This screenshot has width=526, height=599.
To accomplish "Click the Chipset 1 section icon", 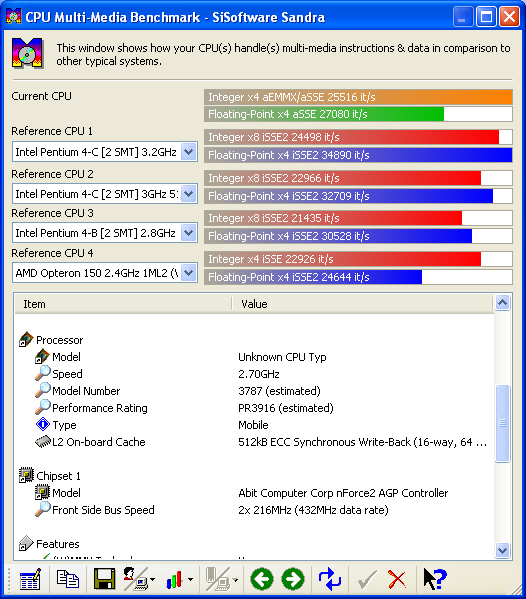I will point(26,475).
